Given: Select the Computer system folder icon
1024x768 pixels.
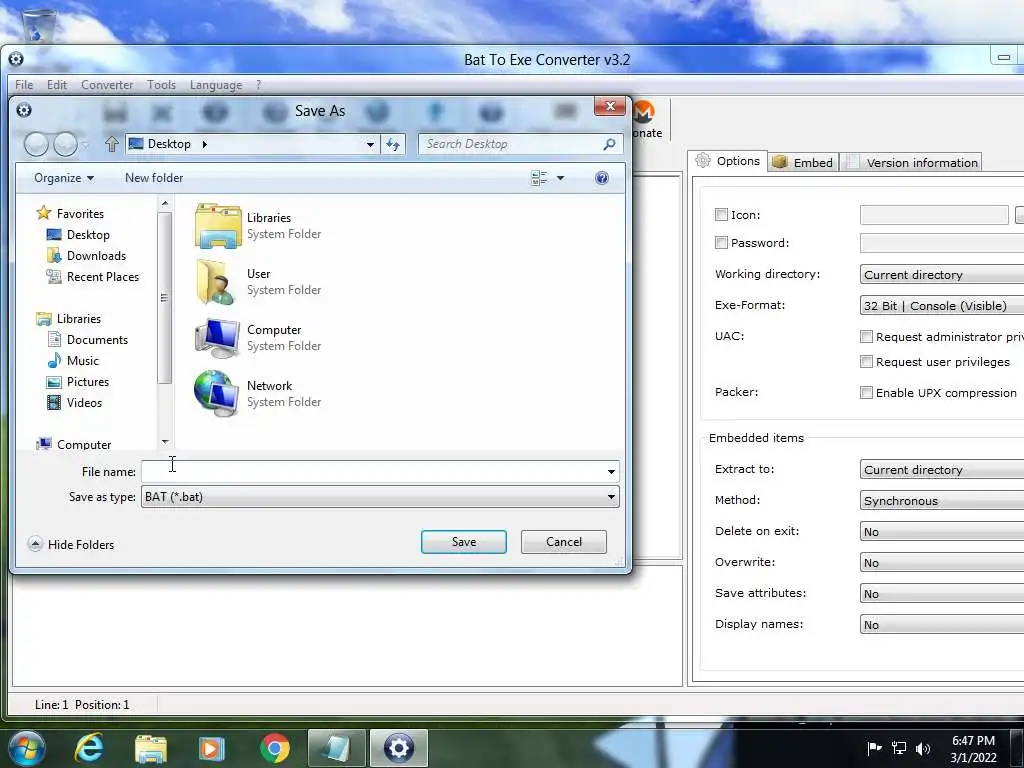Looking at the screenshot, I should click(217, 338).
